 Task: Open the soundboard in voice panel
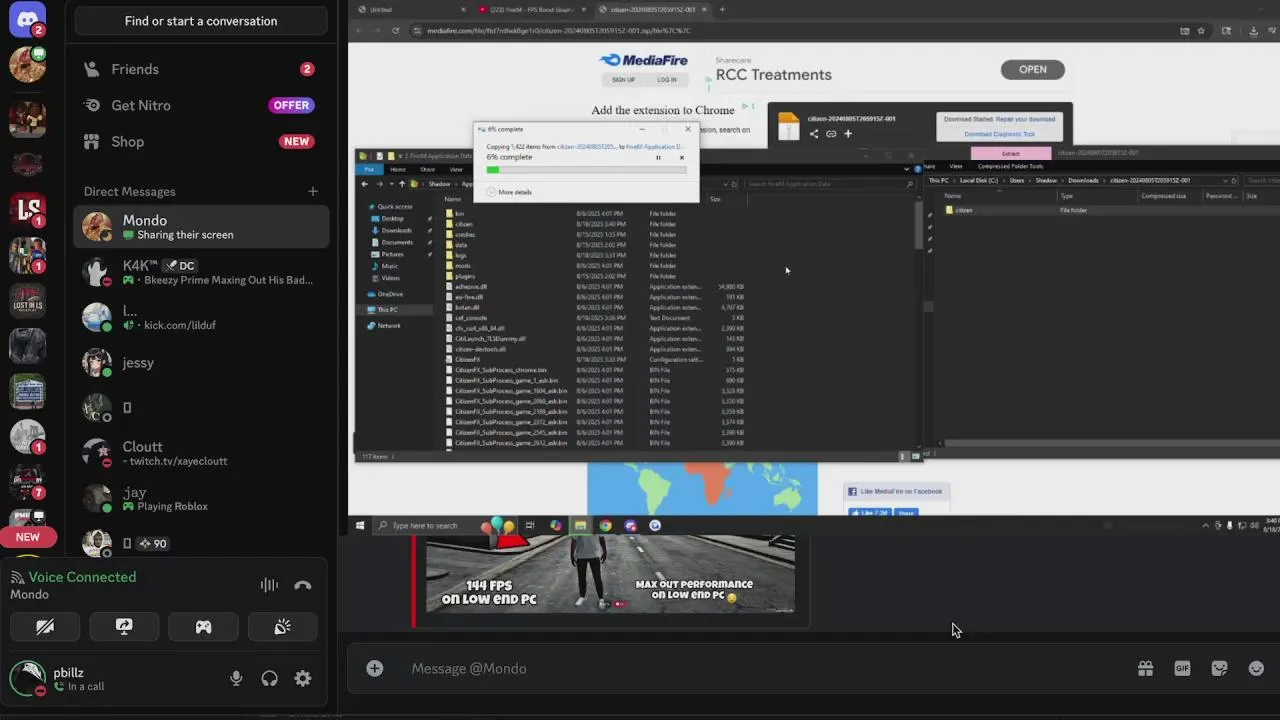point(282,627)
